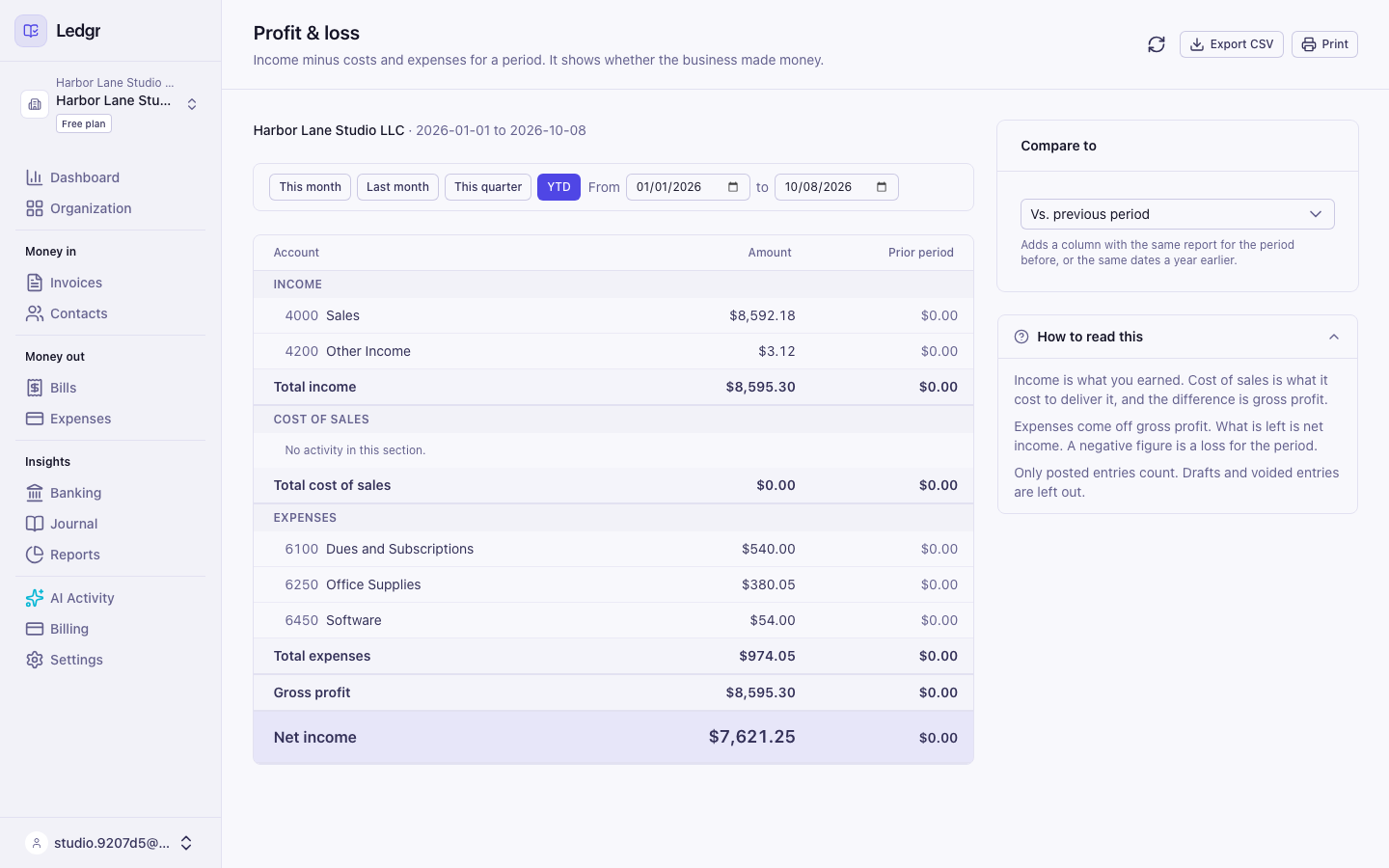1389x868 pixels.
Task: Click the building icon of Harbor Lane Studio
Action: 35,104
